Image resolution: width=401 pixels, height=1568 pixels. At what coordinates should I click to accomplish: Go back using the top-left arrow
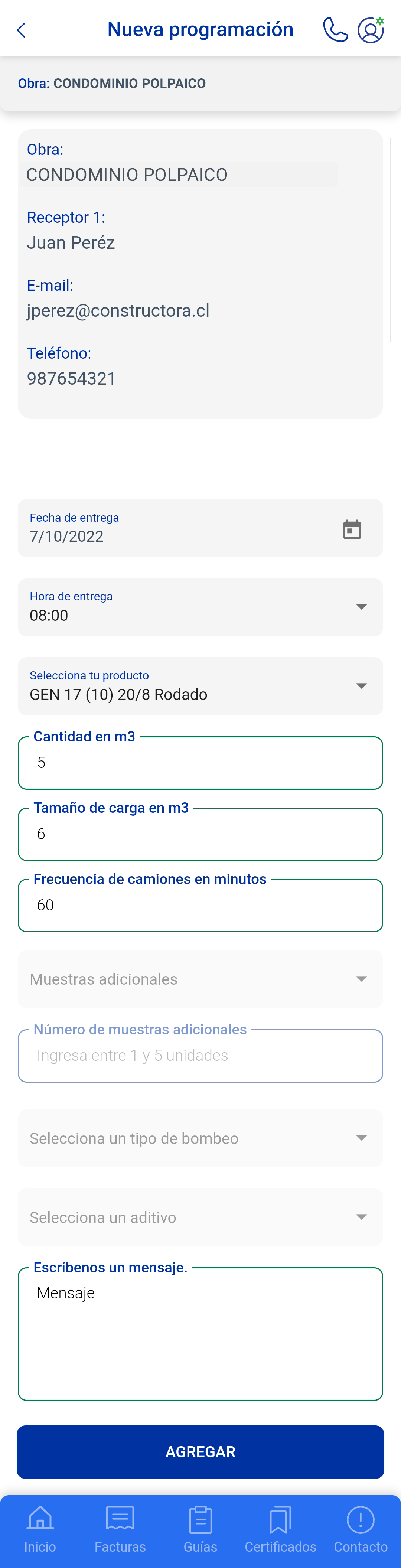pyautogui.click(x=21, y=30)
